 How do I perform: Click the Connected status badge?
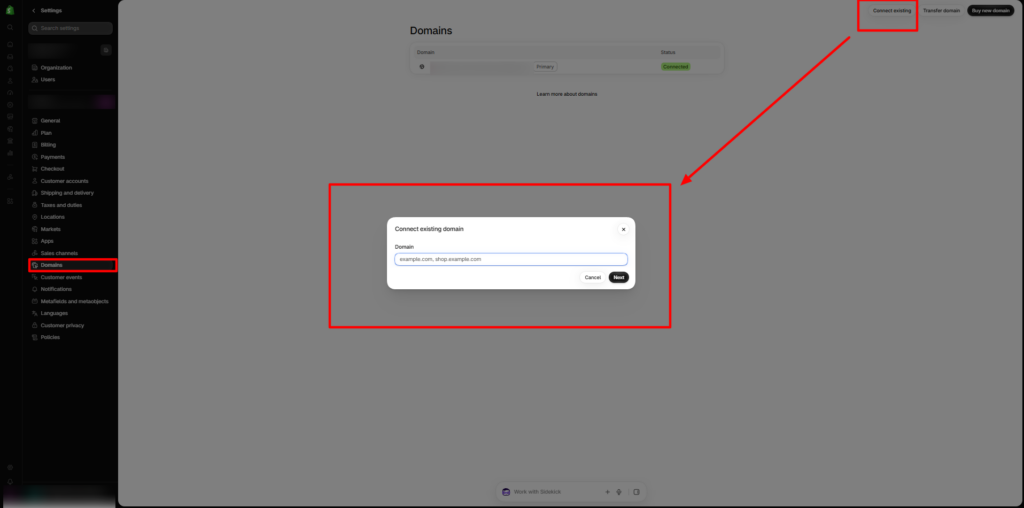675,67
